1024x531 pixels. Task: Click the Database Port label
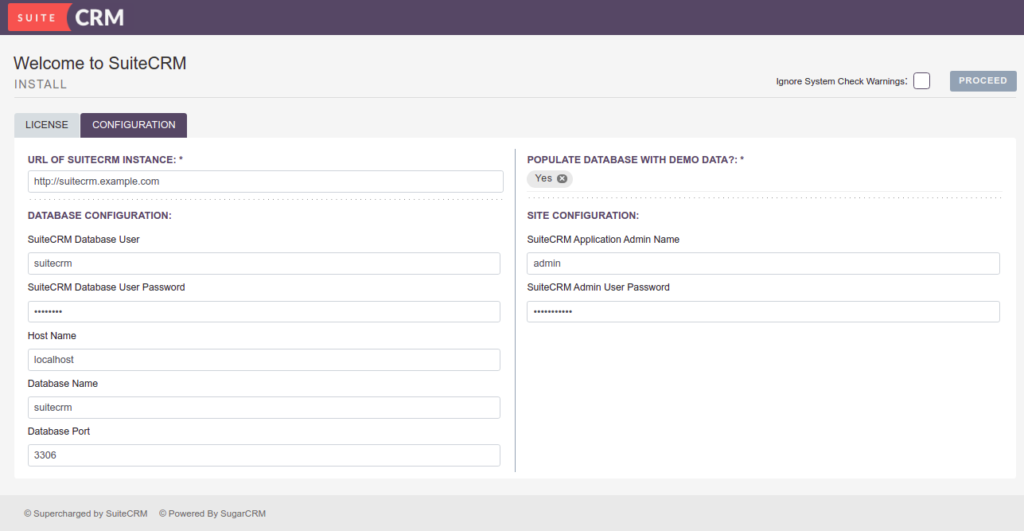(x=59, y=431)
